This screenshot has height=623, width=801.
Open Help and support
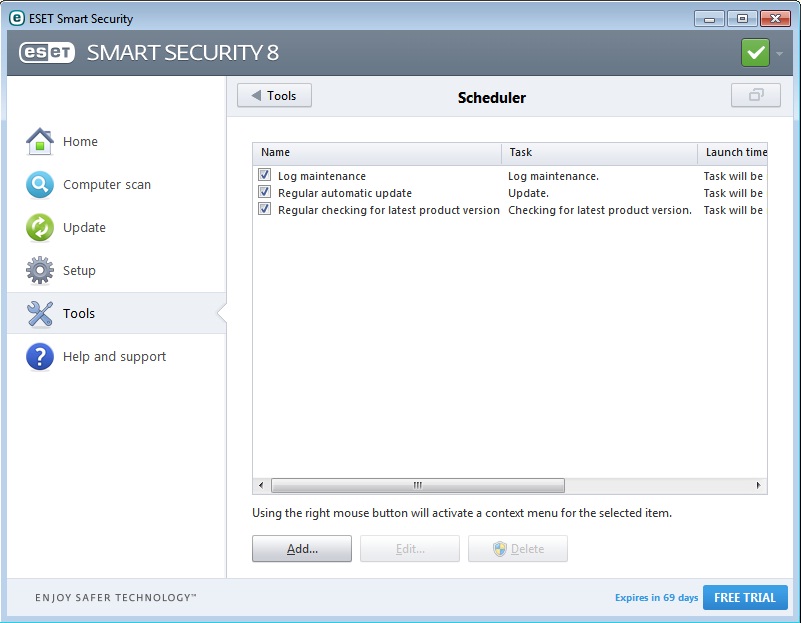point(116,356)
